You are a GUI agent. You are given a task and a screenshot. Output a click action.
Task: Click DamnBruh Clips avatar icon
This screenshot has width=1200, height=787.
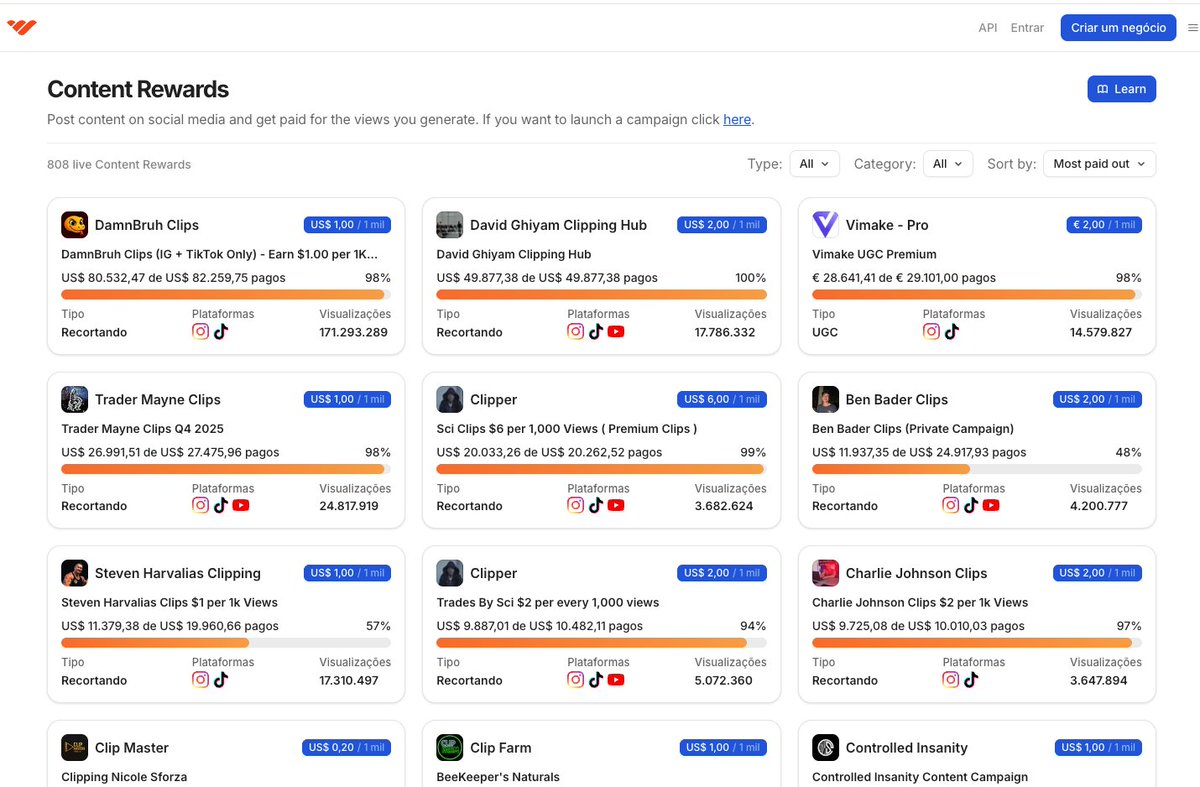click(74, 225)
